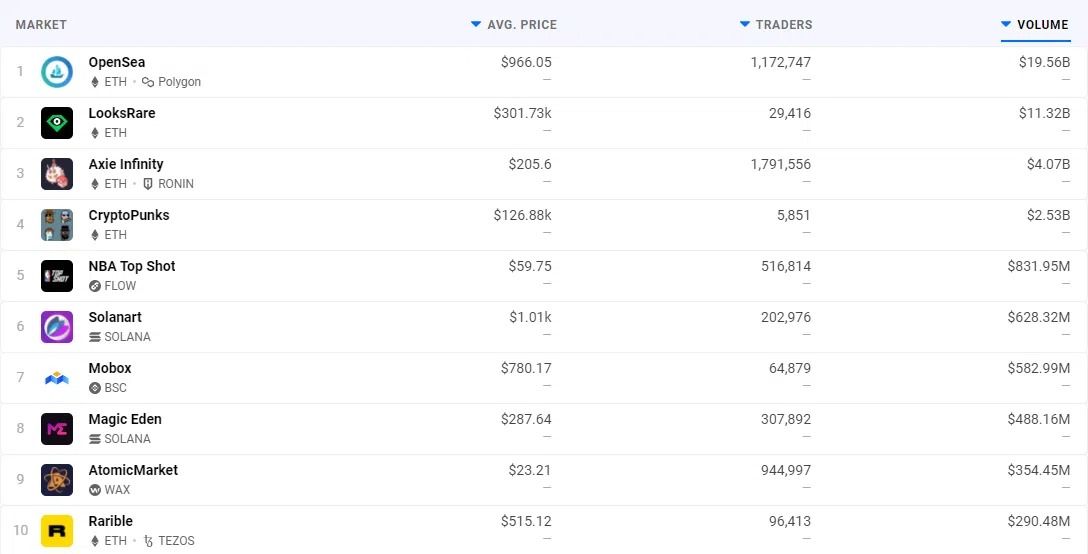The width and height of the screenshot is (1088, 554).
Task: Open the OpenSea marketplace name link
Action: tap(117, 62)
